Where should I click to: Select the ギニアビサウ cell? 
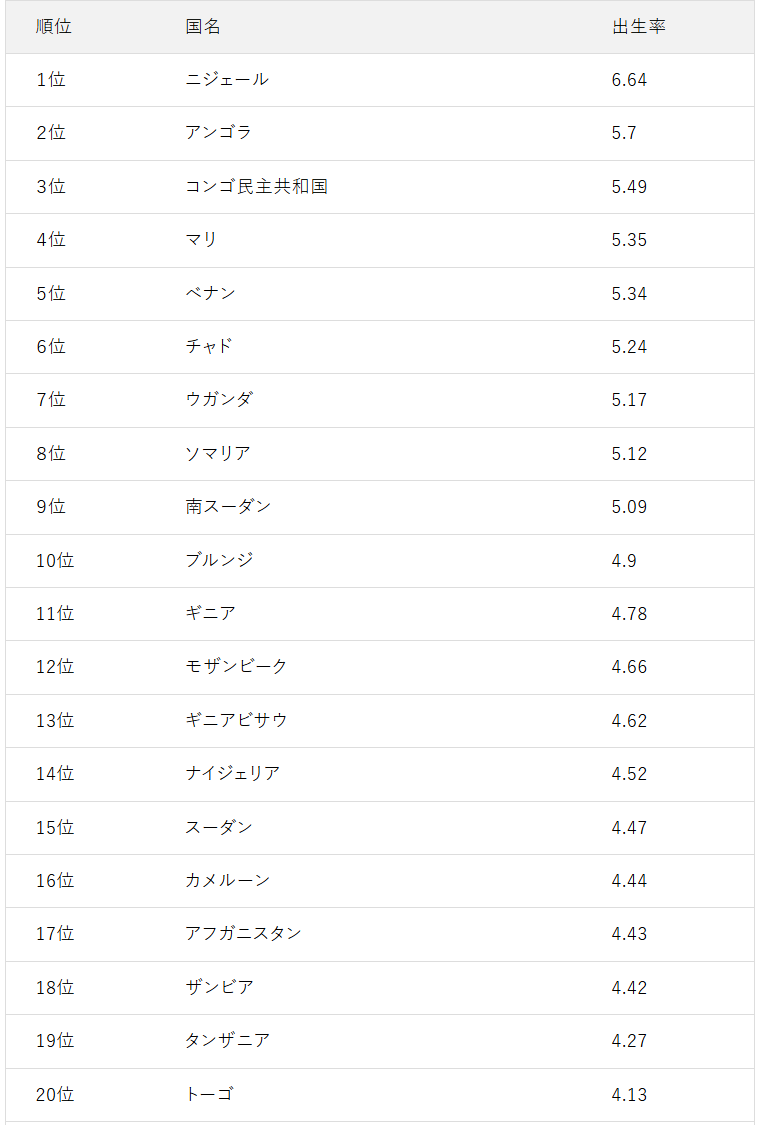[236, 720]
